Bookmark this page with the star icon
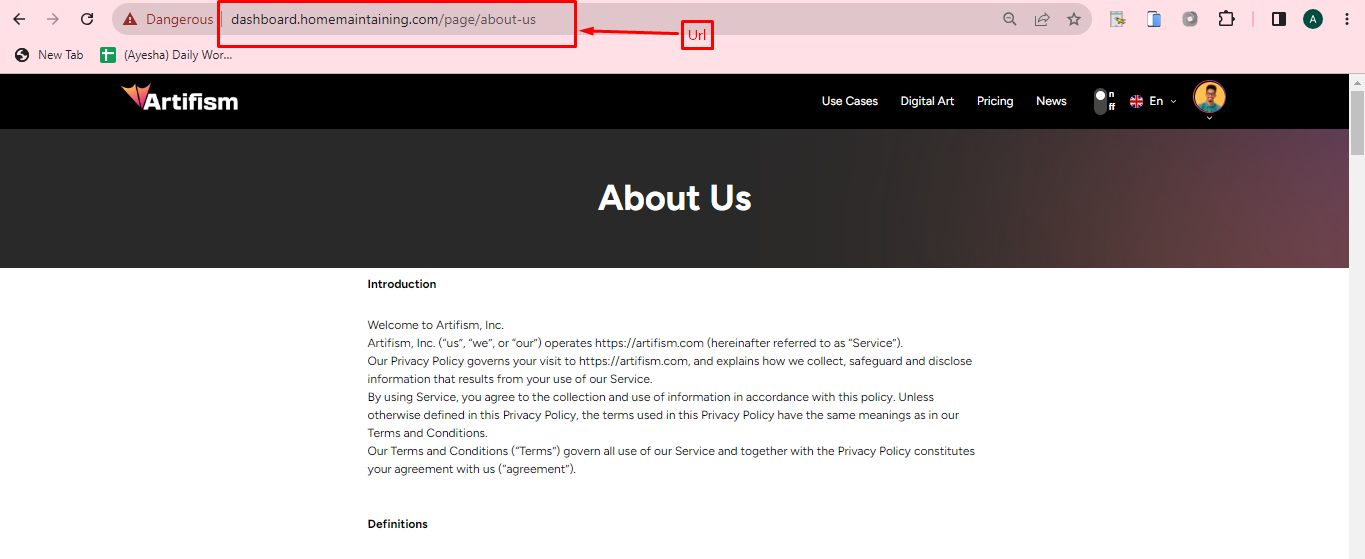1365x559 pixels. (1074, 19)
